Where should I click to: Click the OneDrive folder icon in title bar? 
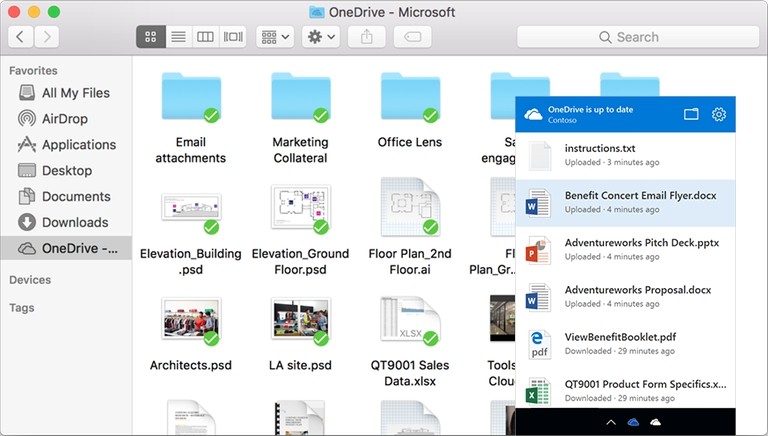[317, 12]
